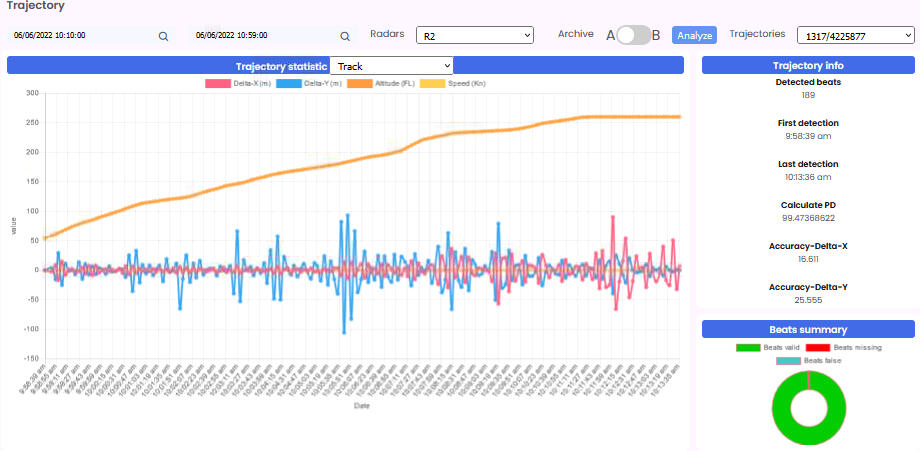920x451 pixels.
Task: Click the Trajectory info panel header
Action: coord(808,66)
